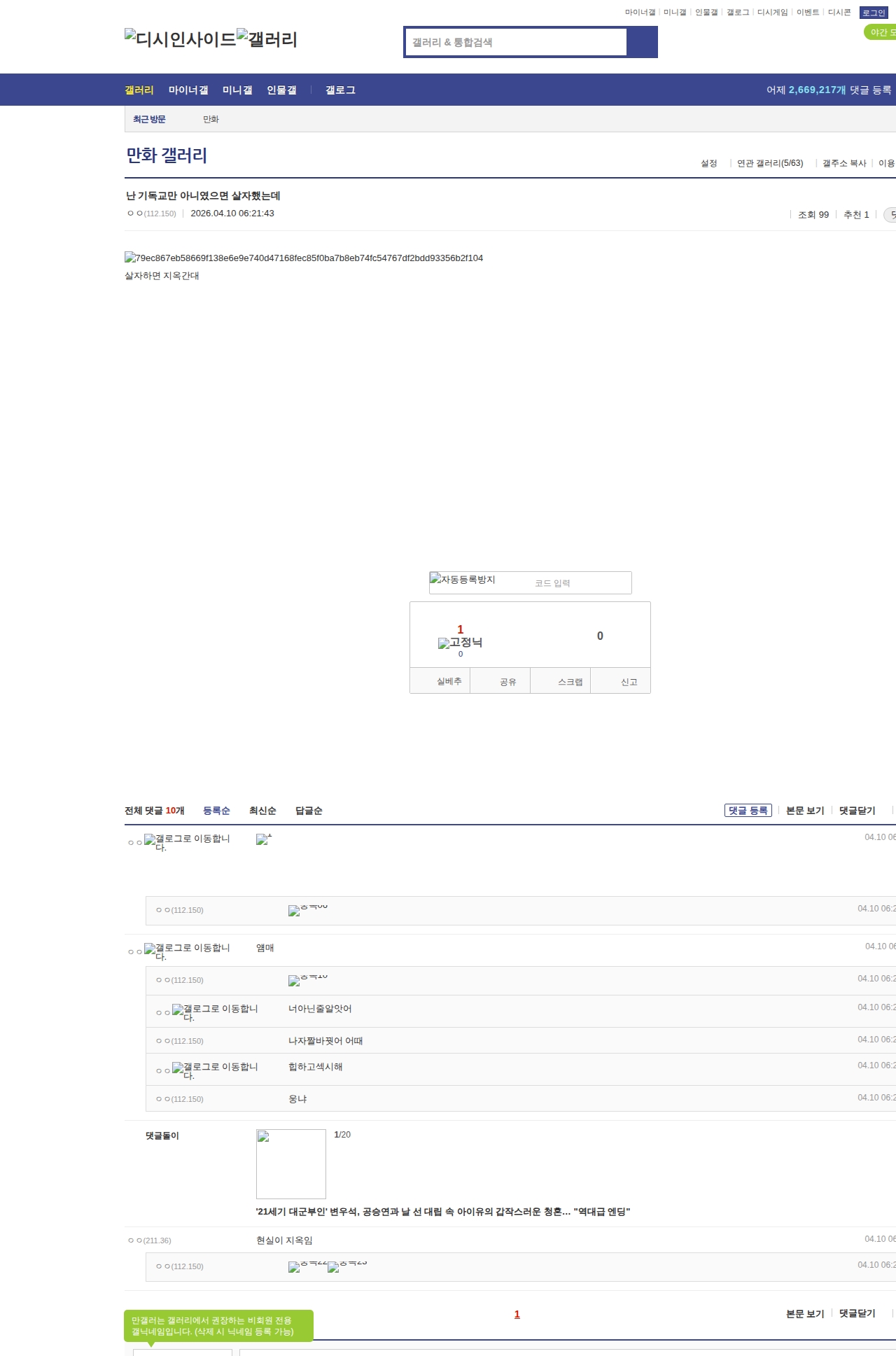Image resolution: width=896 pixels, height=1356 pixels.
Task: Click the 디시인사이드 logo image
Action: [x=181, y=39]
